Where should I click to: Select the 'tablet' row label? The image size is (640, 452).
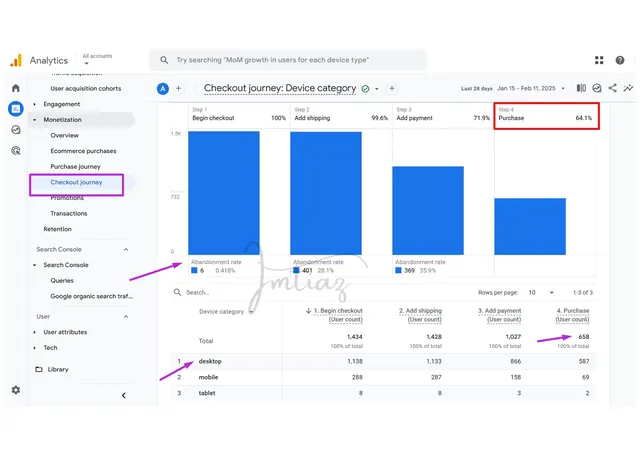click(207, 393)
